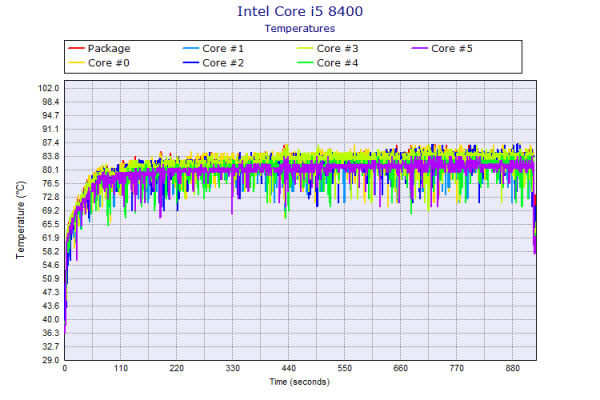This screenshot has height=400, width=600.
Task: Select the Core #4 legend entry
Action: 328,63
